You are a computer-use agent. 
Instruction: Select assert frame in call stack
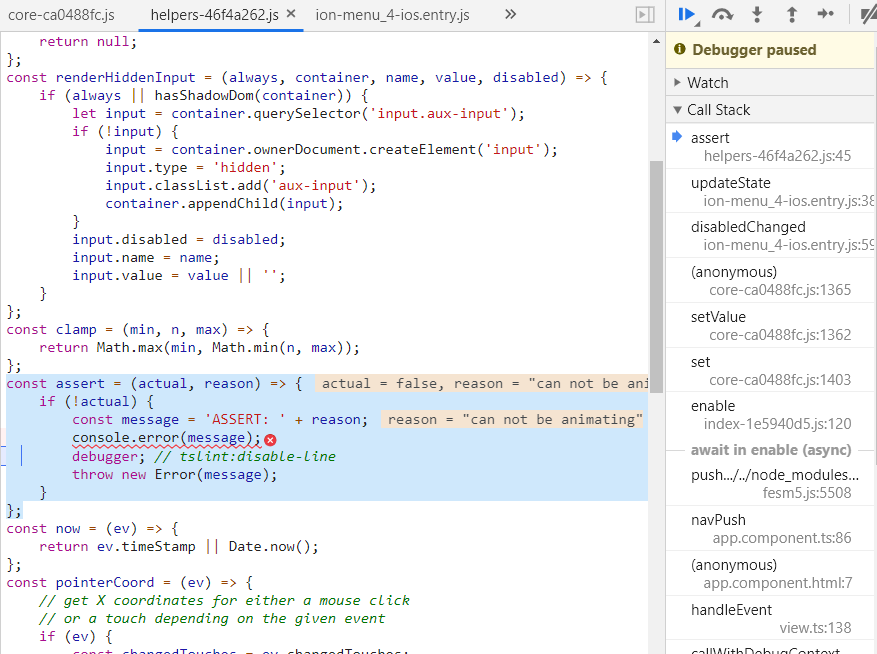point(771,146)
